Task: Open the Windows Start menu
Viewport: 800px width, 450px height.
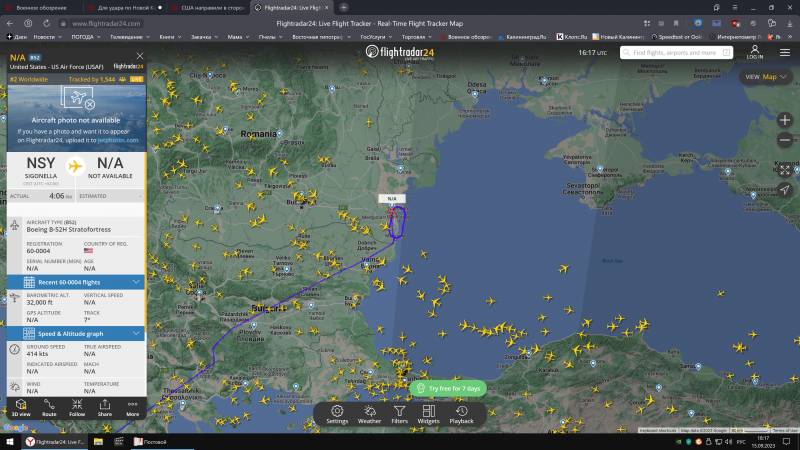Action: 9,442
